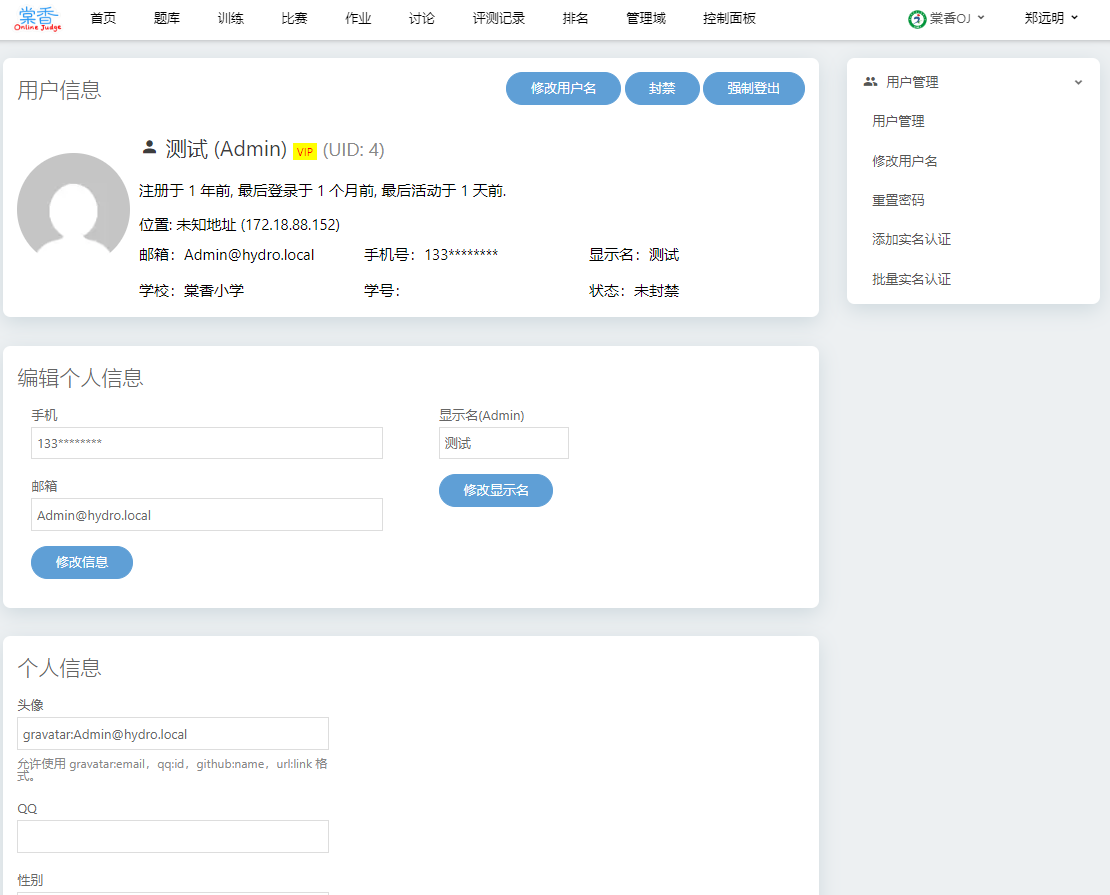Open the 郑远明 account dropdown menu
This screenshot has width=1110, height=895.
[1051, 18]
